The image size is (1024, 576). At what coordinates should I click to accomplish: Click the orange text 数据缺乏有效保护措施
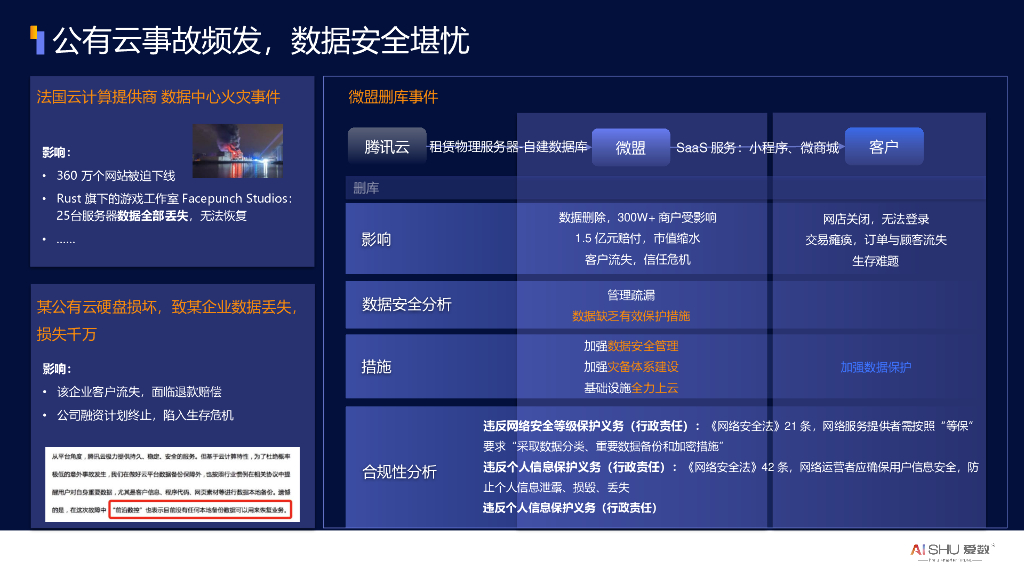[631, 316]
